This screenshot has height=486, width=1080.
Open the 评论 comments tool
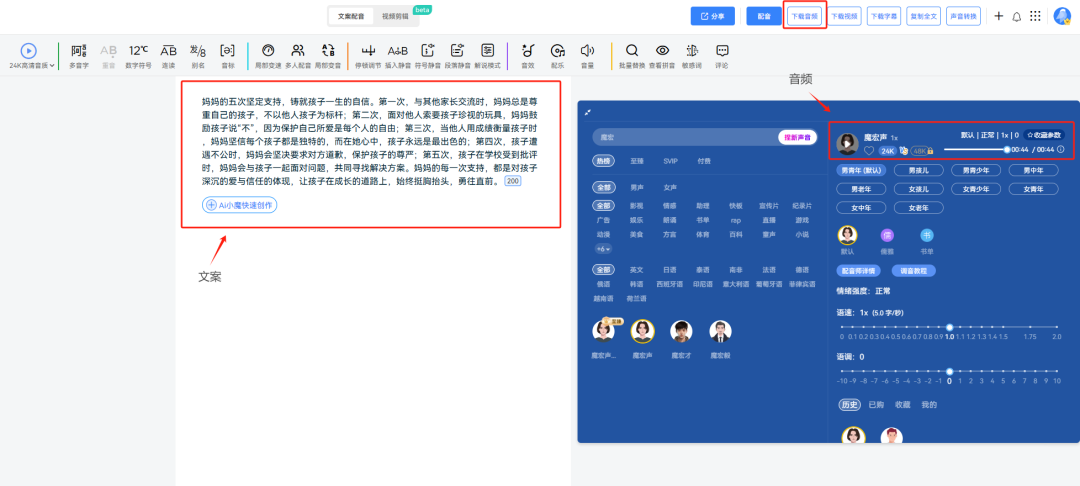click(x=722, y=56)
